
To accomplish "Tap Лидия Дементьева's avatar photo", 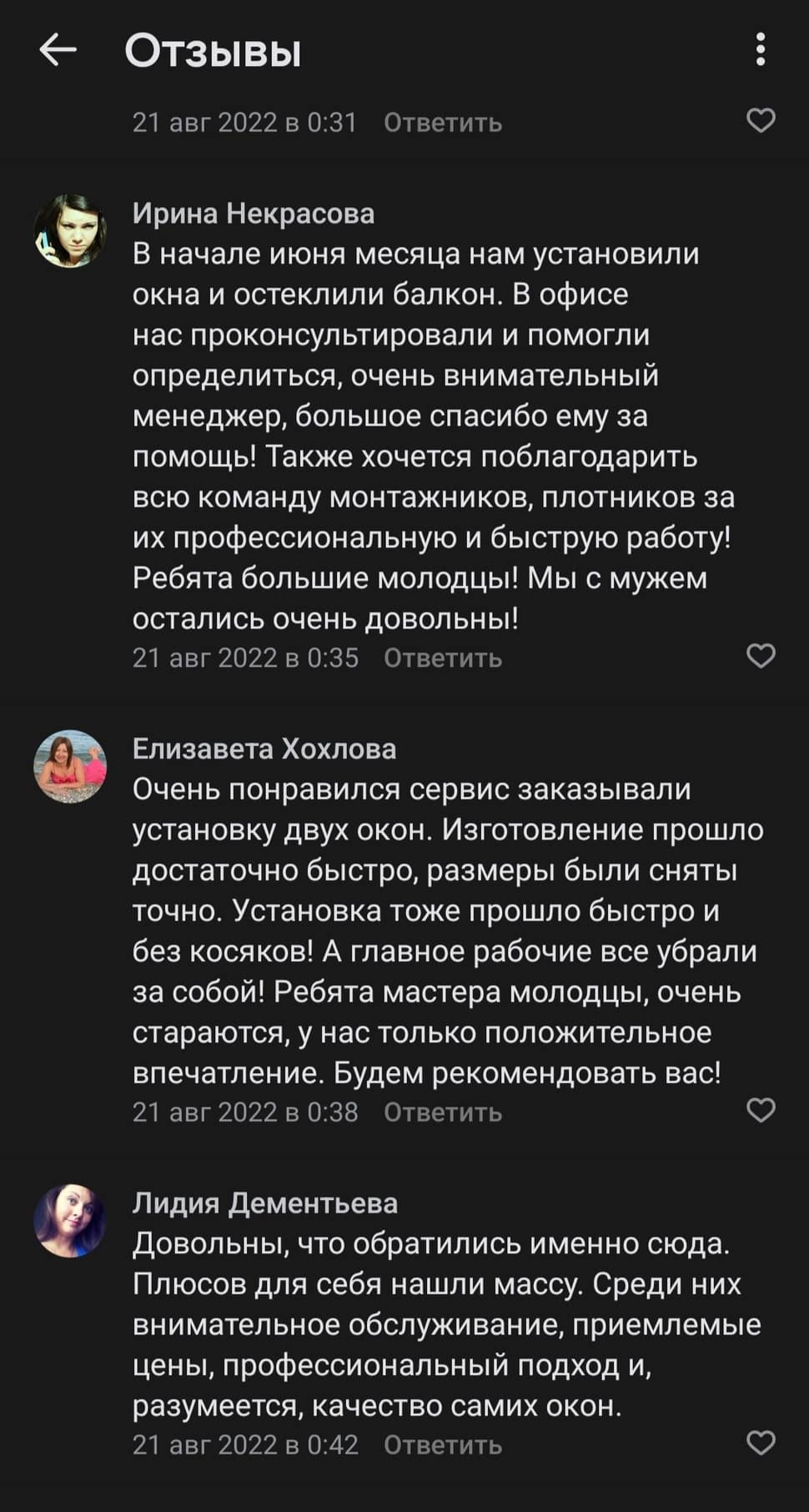I will 70,1220.
